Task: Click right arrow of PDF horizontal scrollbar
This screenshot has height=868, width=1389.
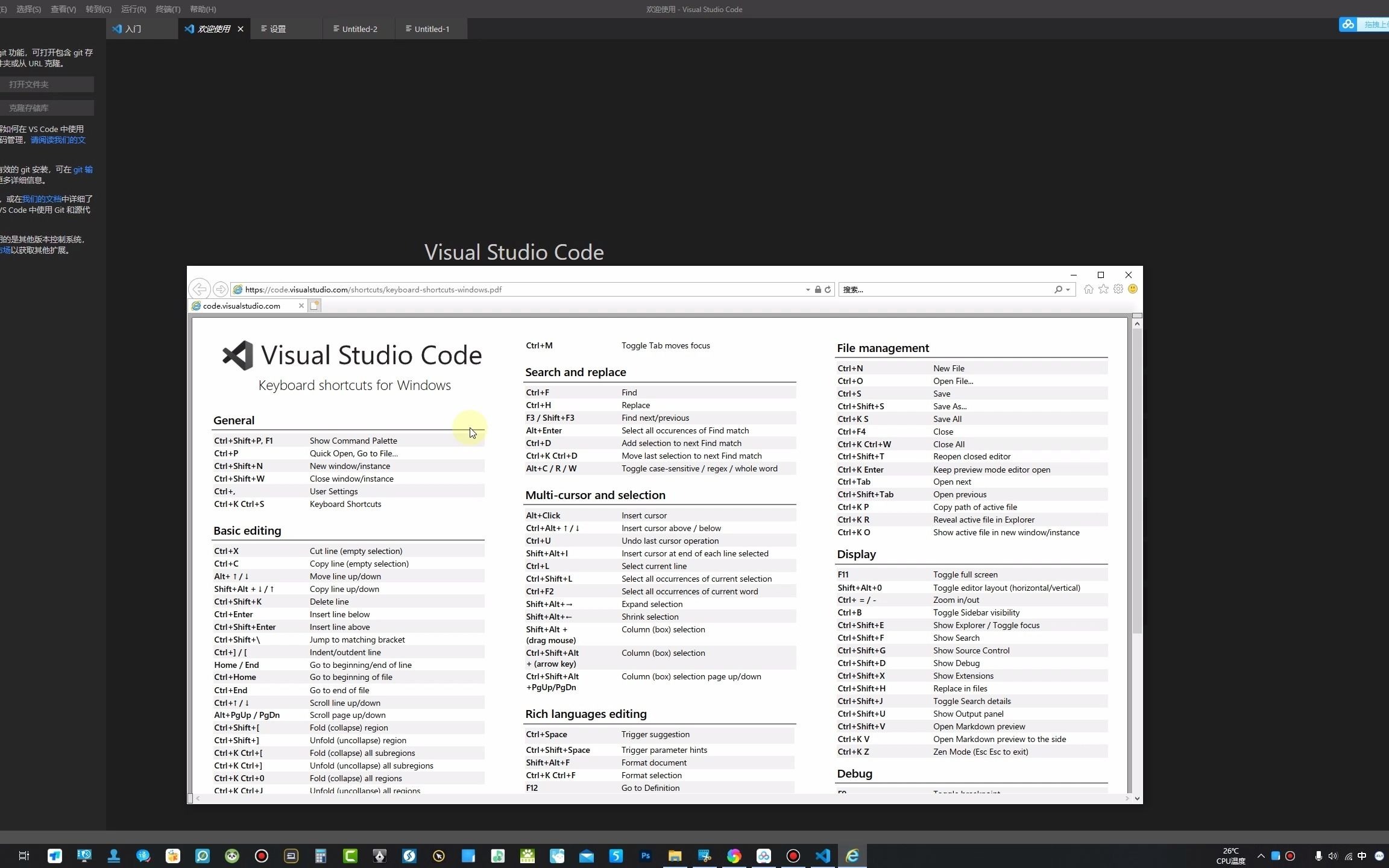Action: 1127,799
